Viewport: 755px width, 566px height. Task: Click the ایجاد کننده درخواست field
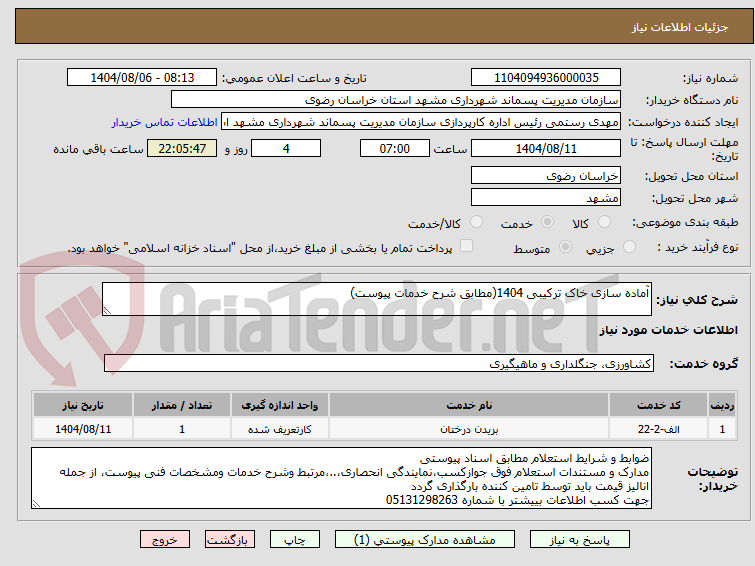pyautogui.click(x=421, y=122)
